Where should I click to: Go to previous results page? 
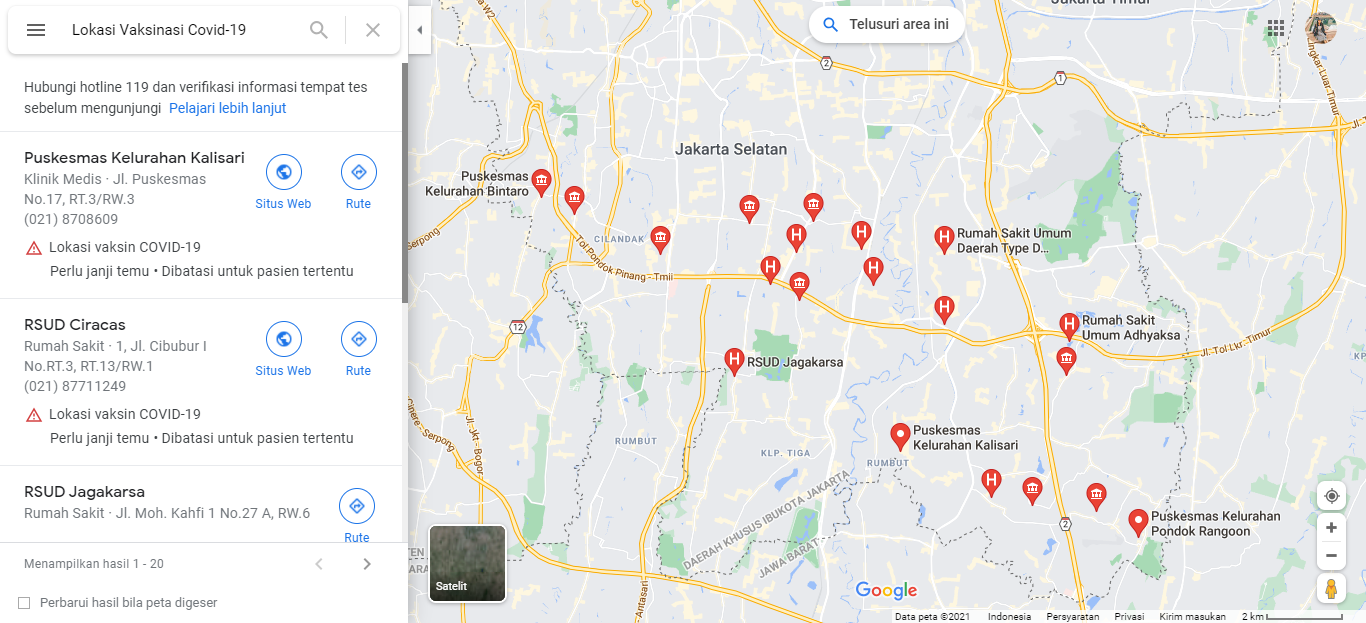319,564
